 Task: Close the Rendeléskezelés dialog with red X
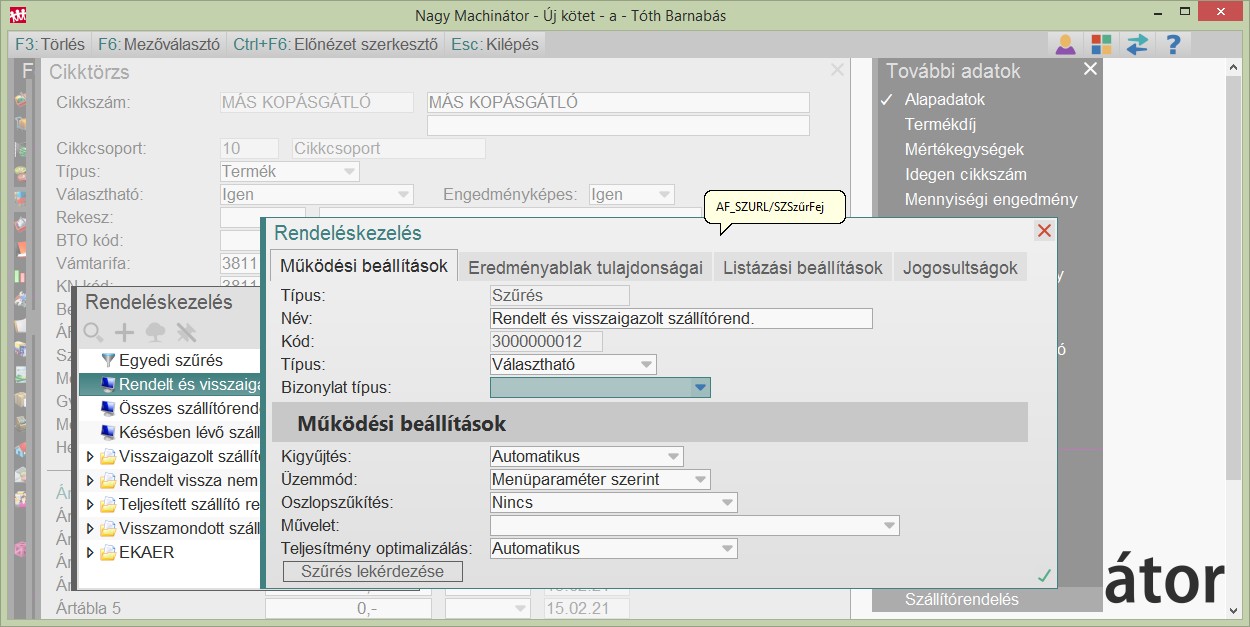tap(1044, 231)
